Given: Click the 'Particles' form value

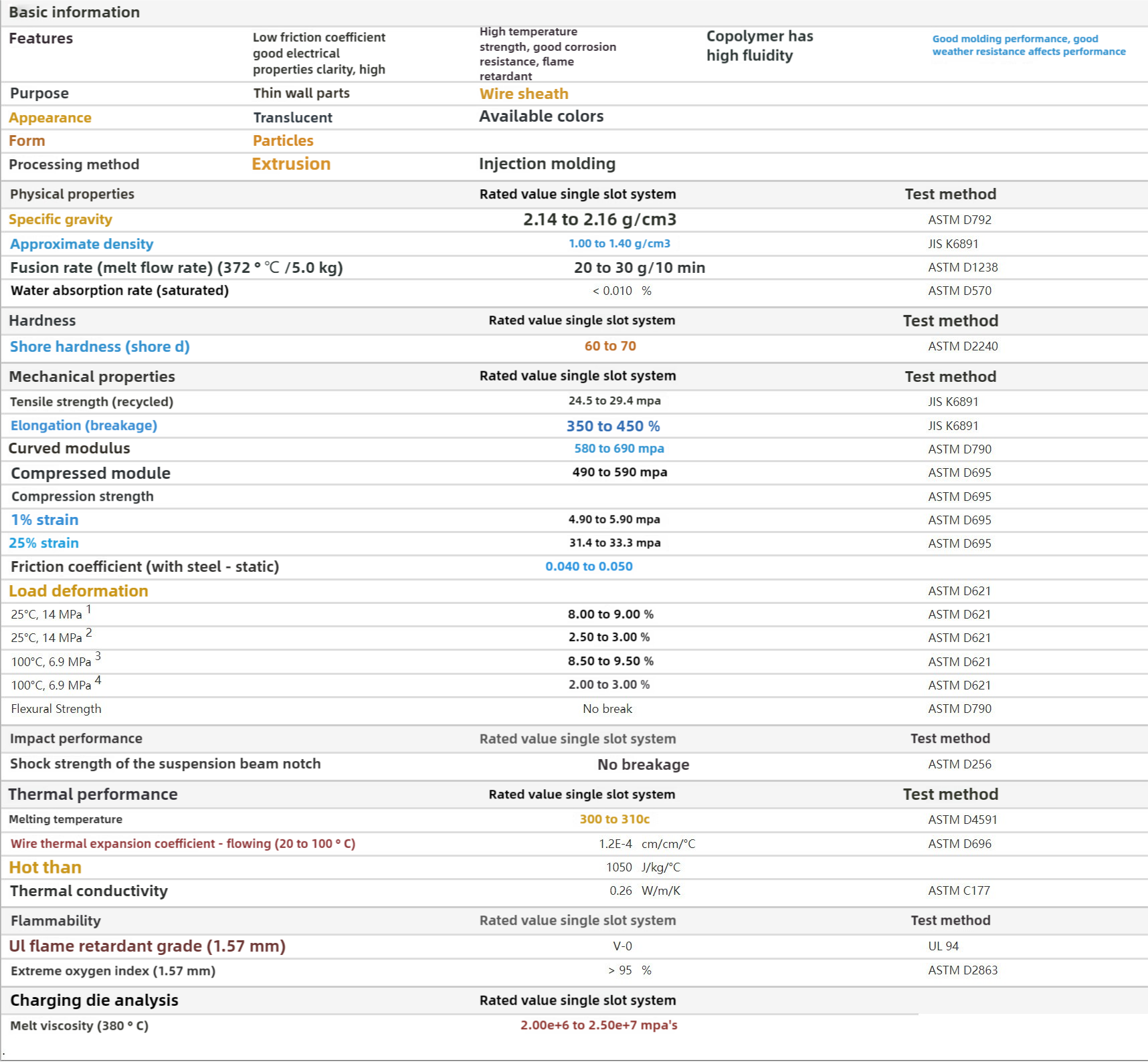Looking at the screenshot, I should click(x=283, y=140).
